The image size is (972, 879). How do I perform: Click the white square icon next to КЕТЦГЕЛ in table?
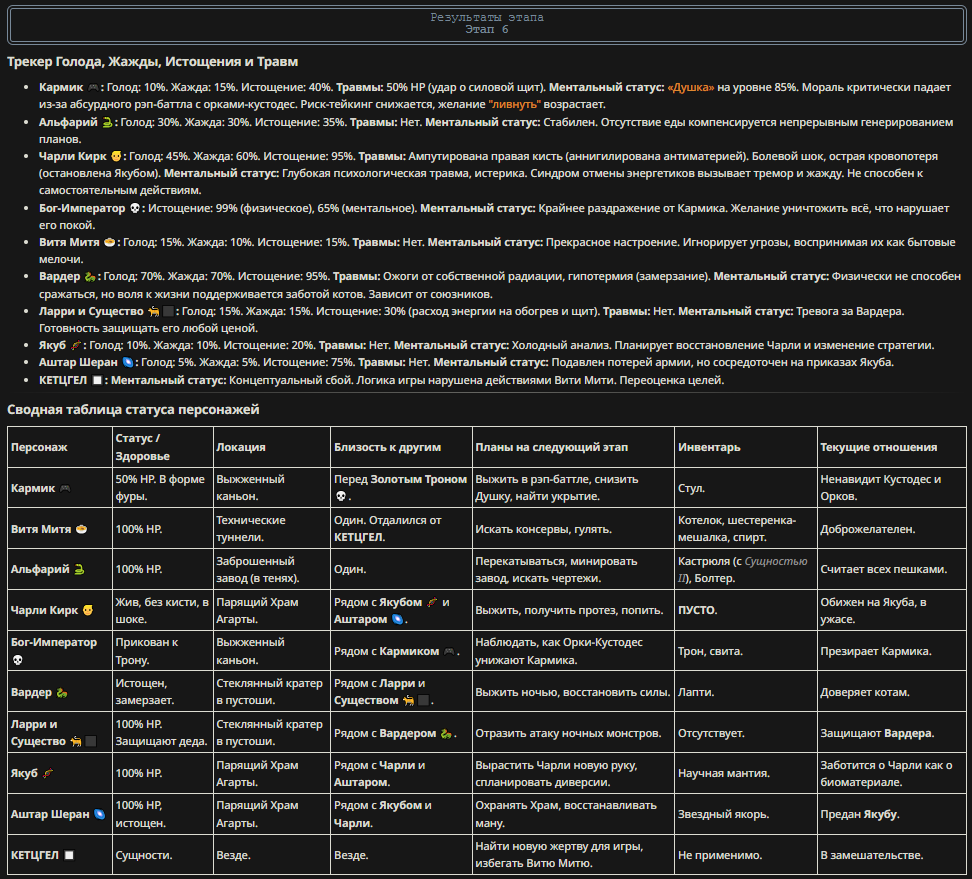pyautogui.click(x=69, y=855)
